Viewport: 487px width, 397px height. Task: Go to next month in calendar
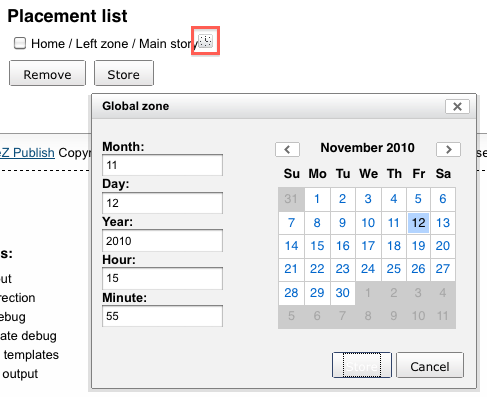(448, 149)
